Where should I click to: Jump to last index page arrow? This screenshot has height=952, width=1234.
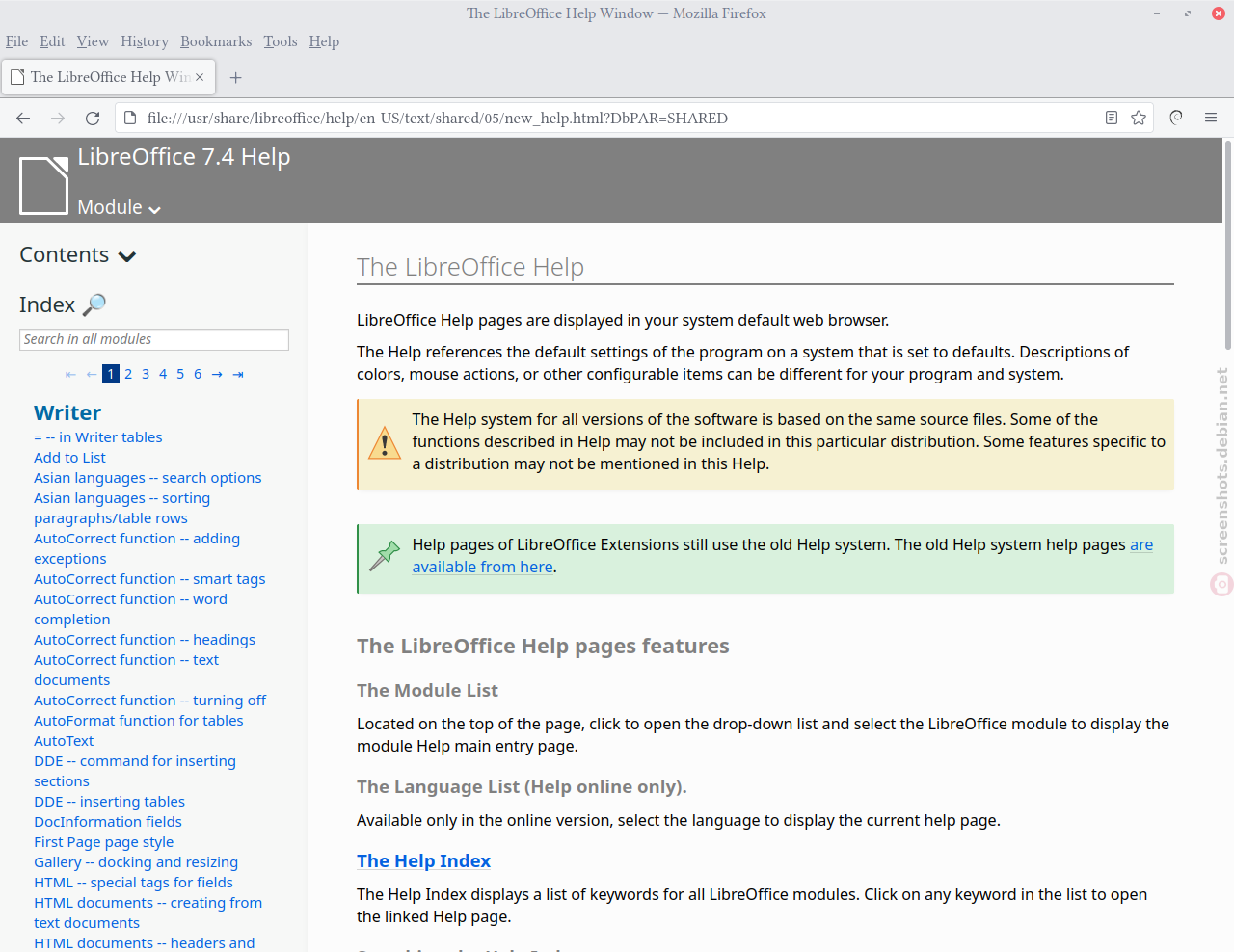[238, 374]
